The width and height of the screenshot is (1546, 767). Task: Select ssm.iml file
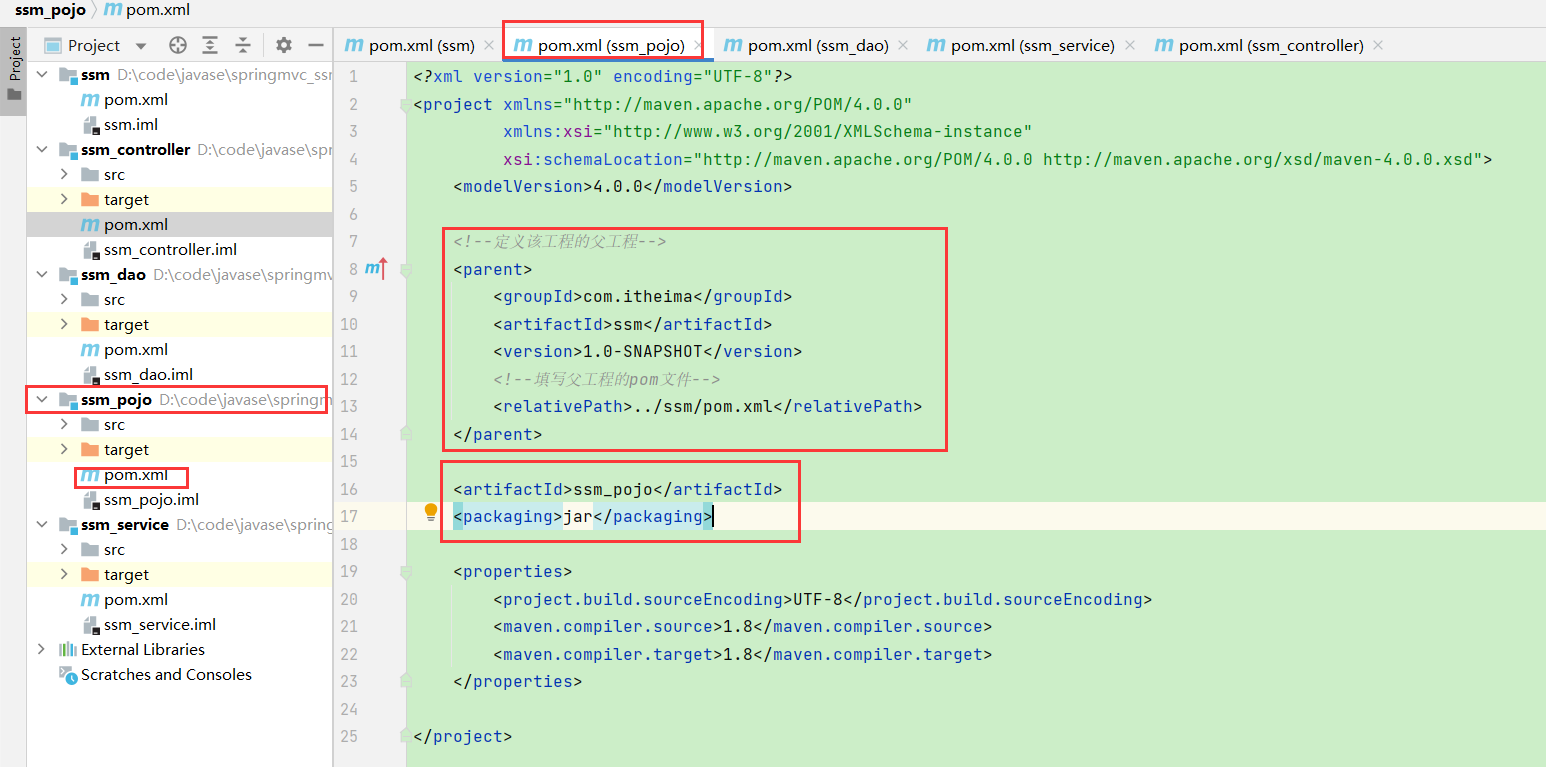131,125
